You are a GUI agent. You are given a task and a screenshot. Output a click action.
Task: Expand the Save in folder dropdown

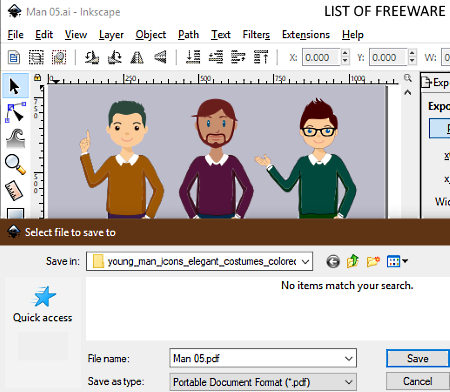[305, 262]
